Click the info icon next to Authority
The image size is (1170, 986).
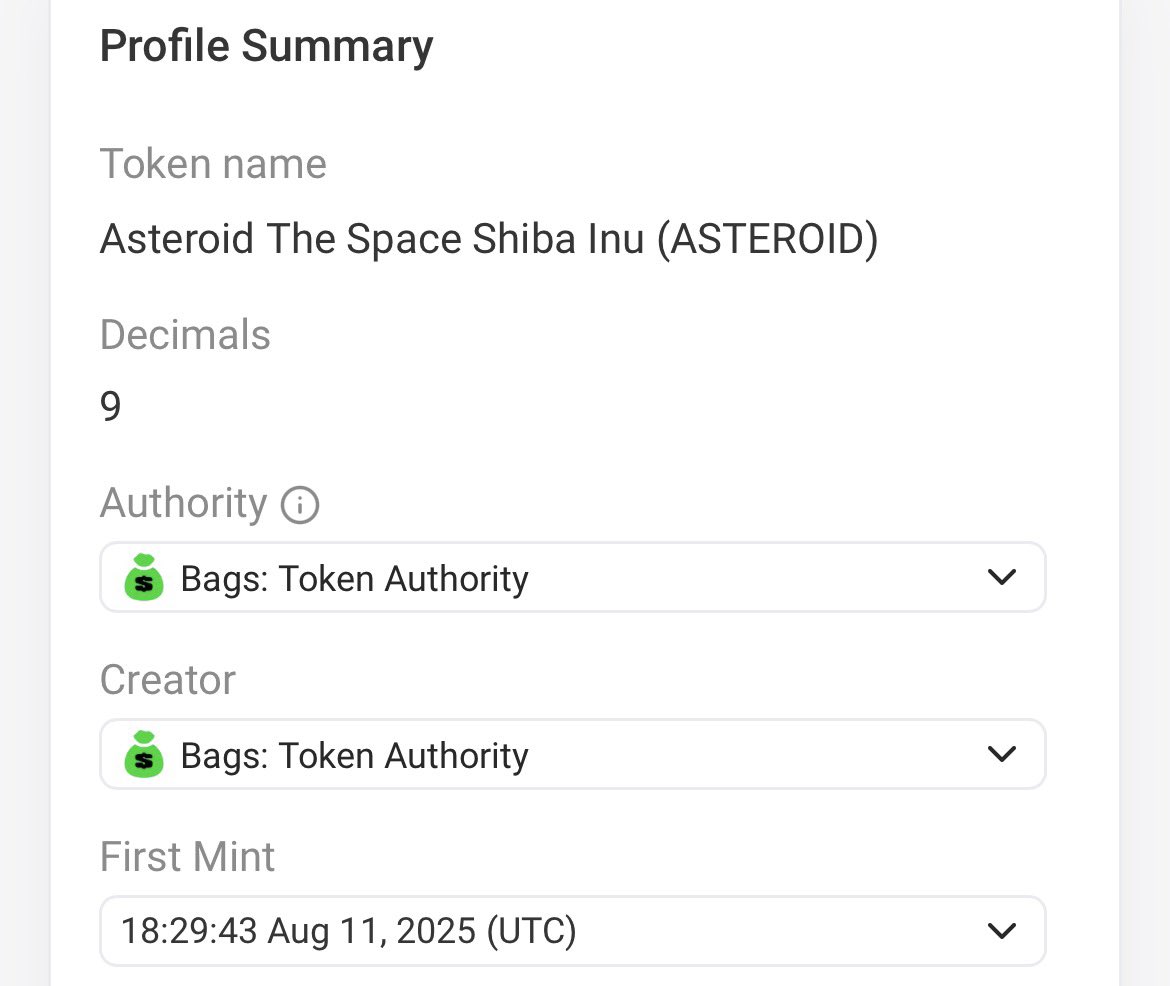pyautogui.click(x=300, y=505)
